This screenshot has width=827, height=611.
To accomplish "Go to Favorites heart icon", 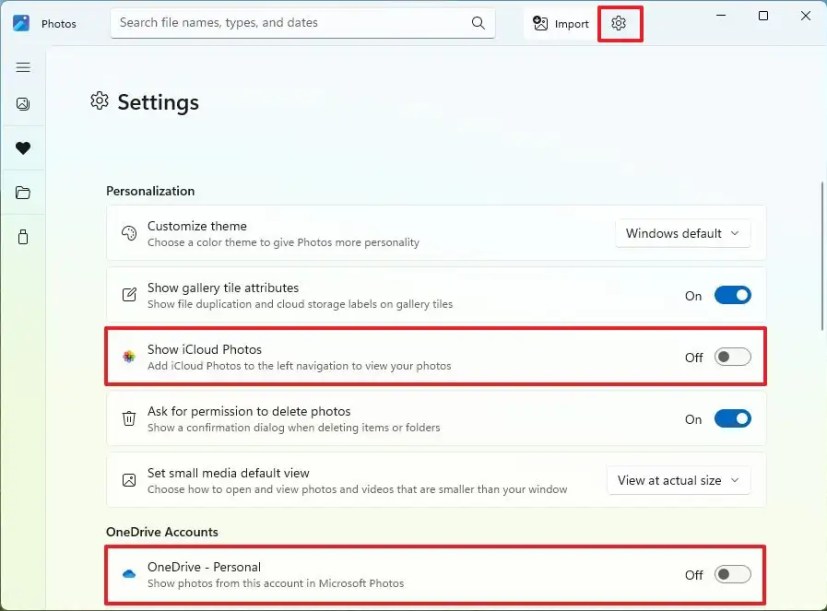I will (23, 148).
